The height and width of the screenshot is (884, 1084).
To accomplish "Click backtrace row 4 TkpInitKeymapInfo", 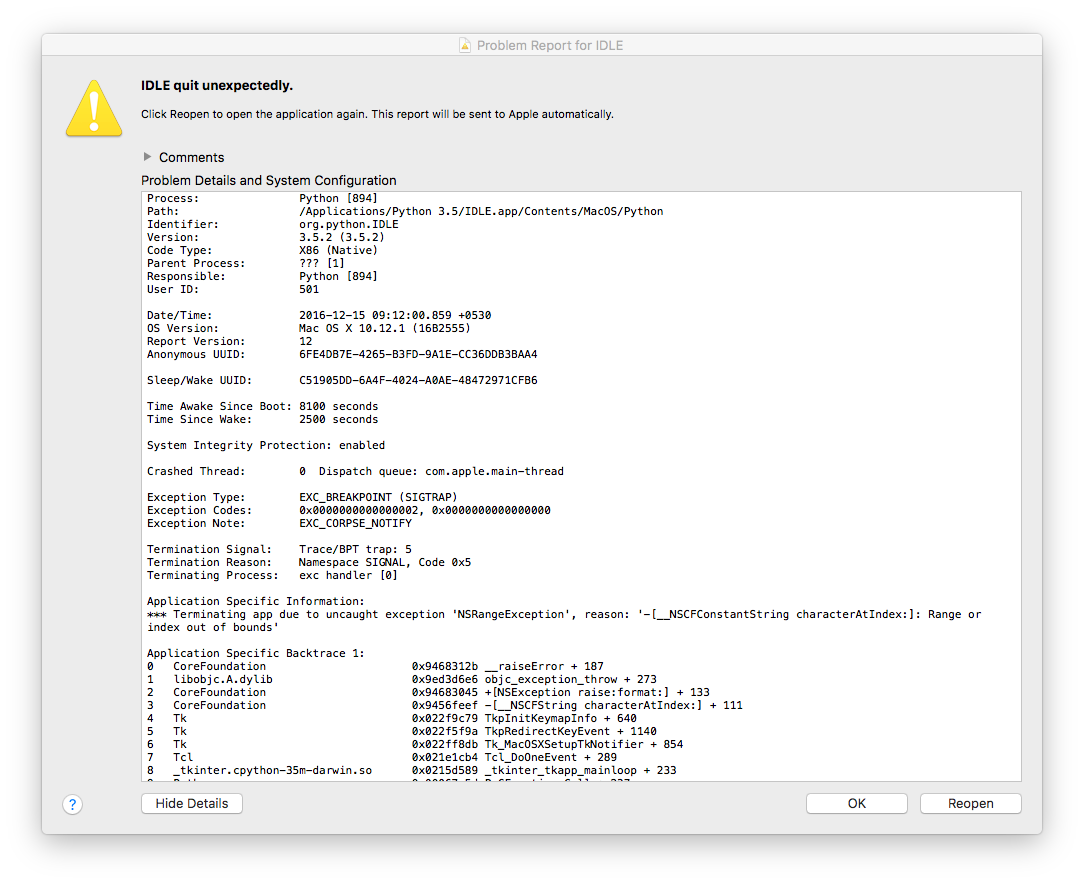I will [x=391, y=718].
